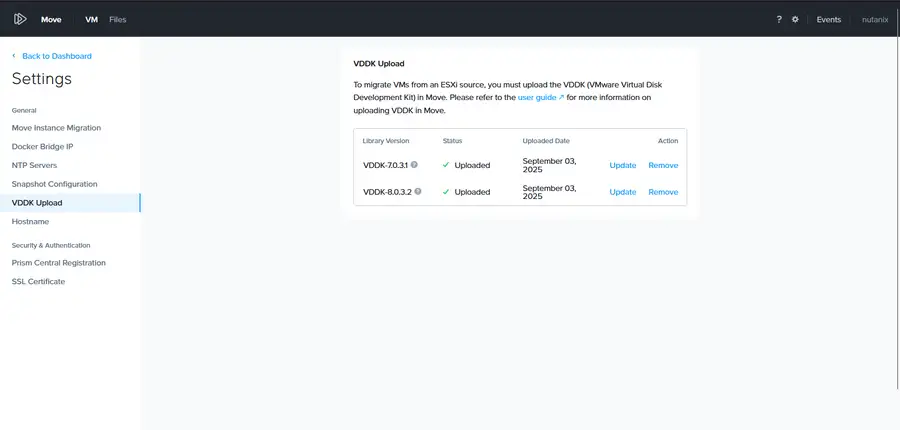Click Update for VDDK-8.0.3.2

click(x=623, y=192)
